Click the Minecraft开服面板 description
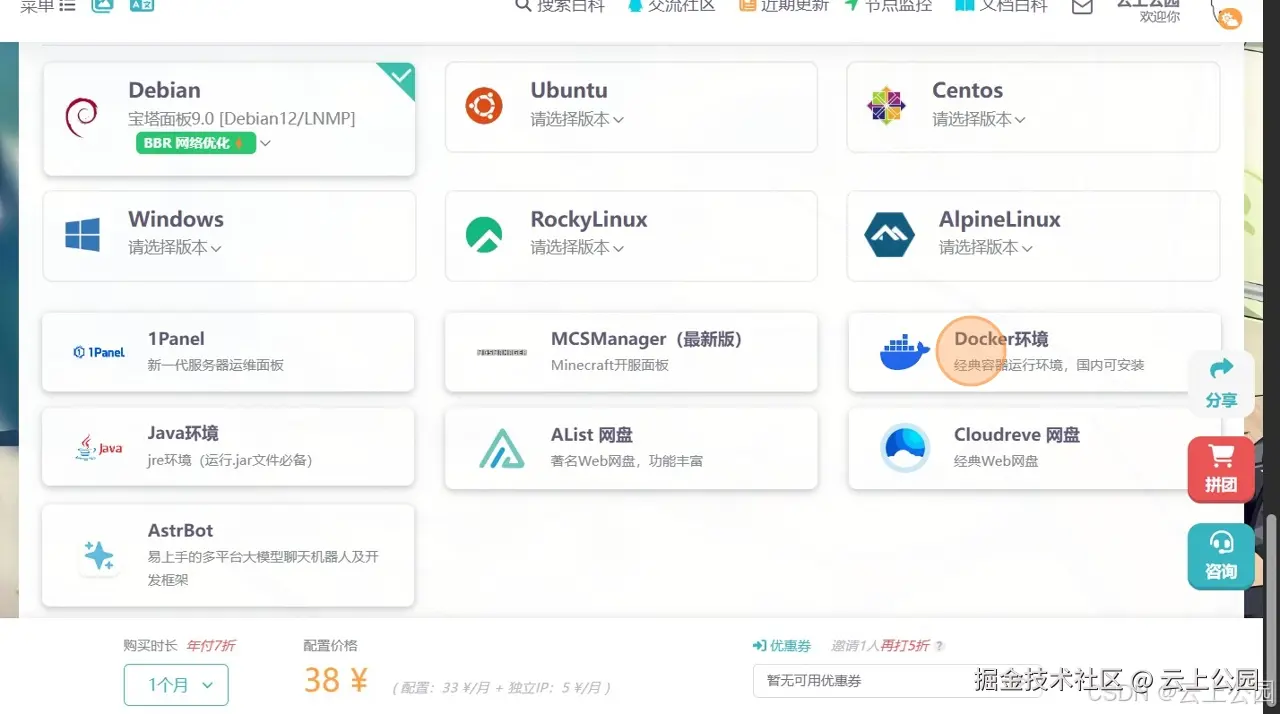This screenshot has width=1280, height=714. 610,365
